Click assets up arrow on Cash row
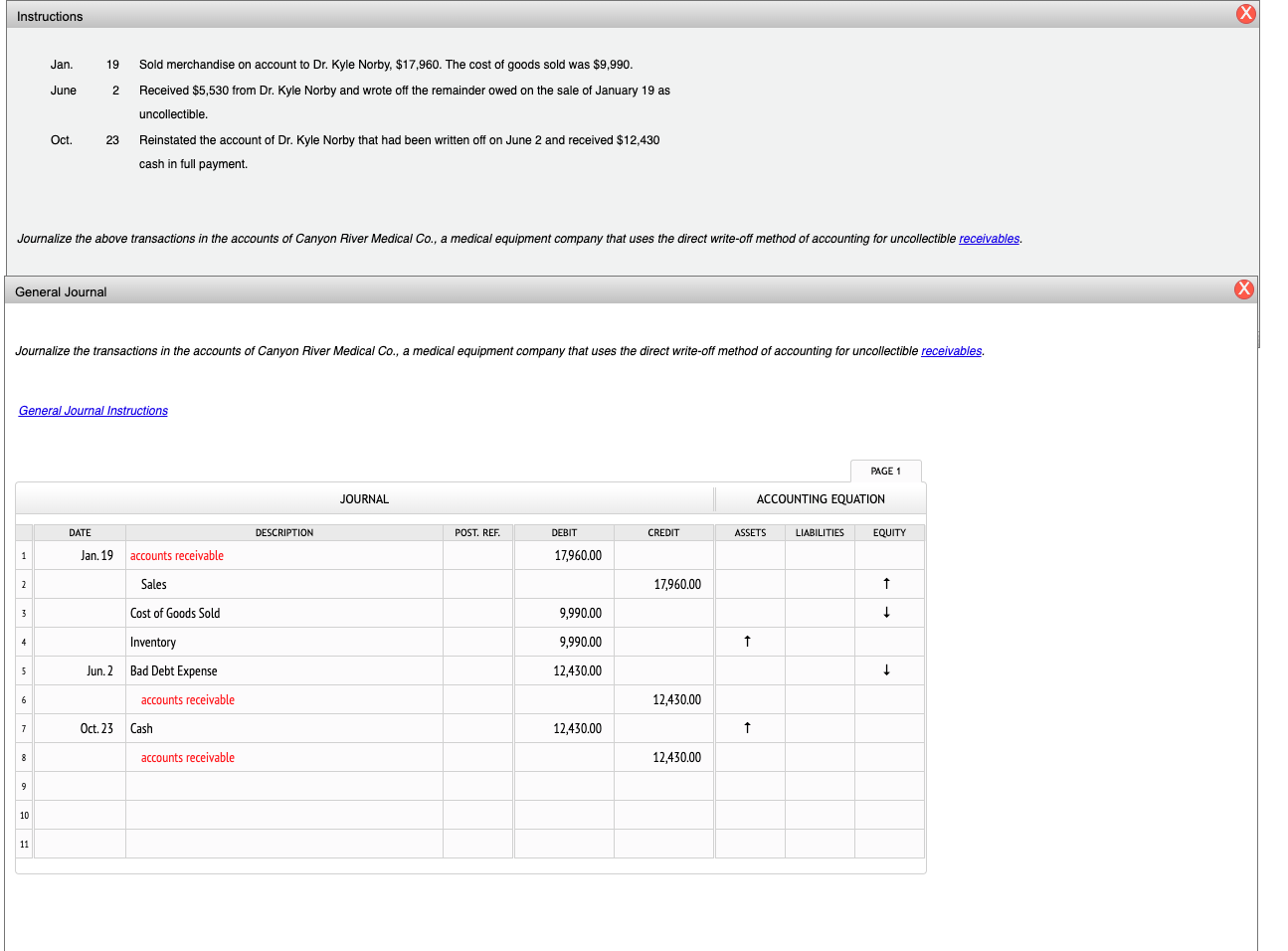 747,728
